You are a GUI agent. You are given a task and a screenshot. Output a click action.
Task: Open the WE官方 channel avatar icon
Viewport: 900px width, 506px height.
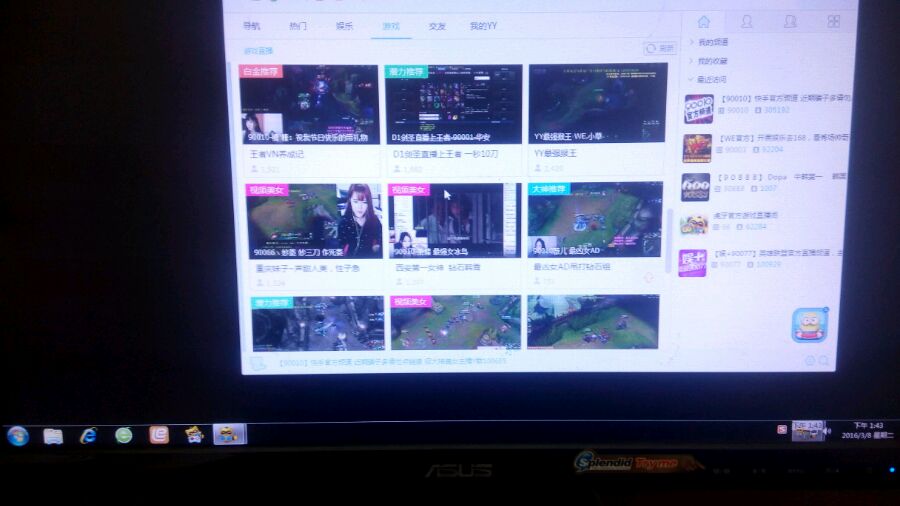(x=697, y=148)
